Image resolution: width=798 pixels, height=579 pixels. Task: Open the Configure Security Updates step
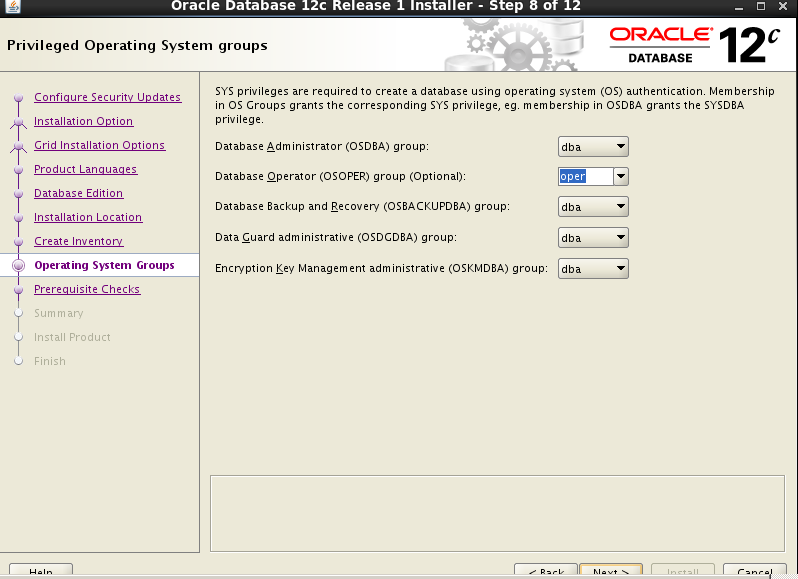(x=107, y=97)
